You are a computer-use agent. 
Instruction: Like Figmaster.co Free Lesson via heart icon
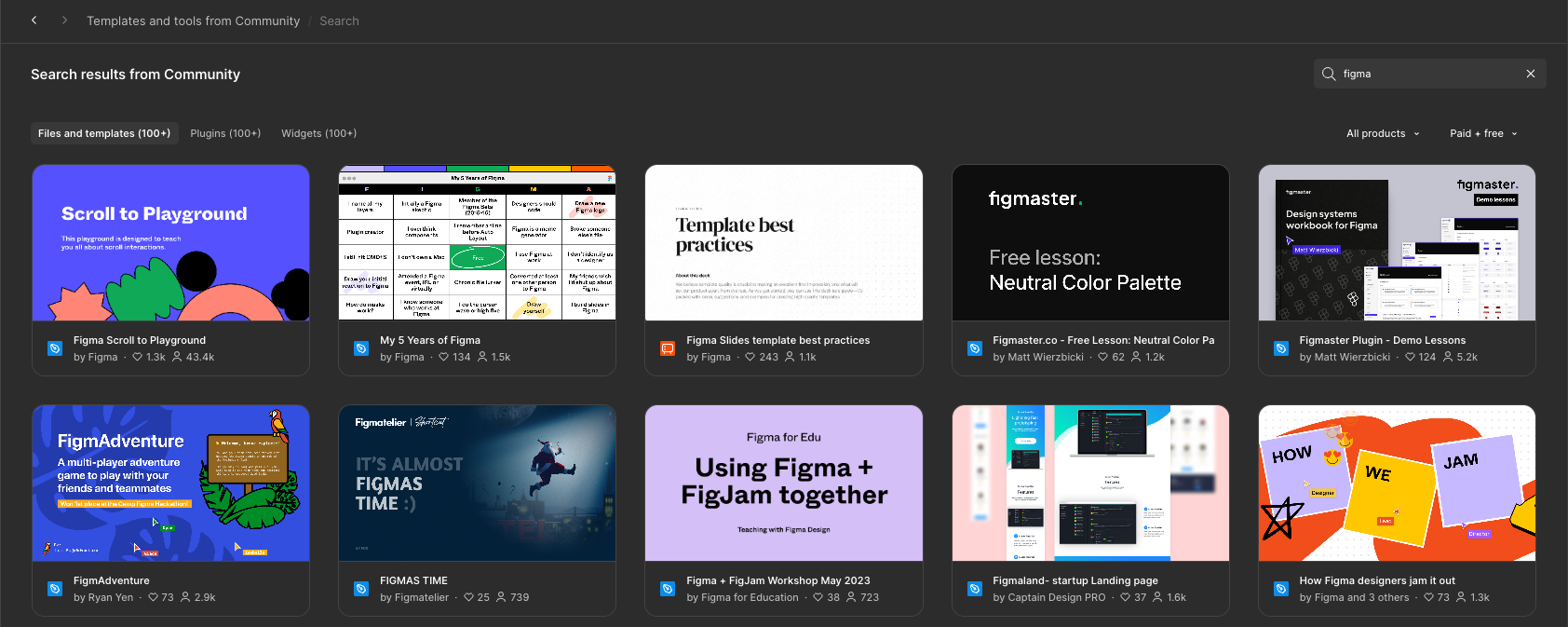(x=1103, y=357)
